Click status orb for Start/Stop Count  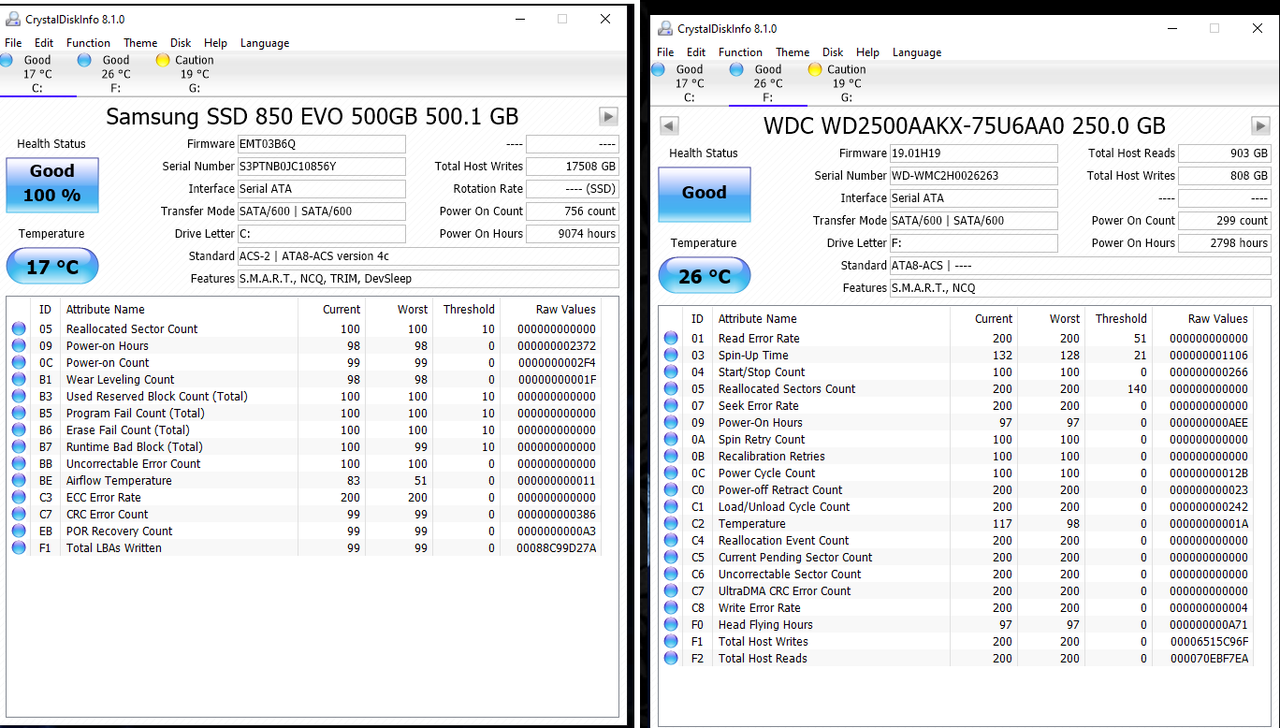[x=670, y=371]
